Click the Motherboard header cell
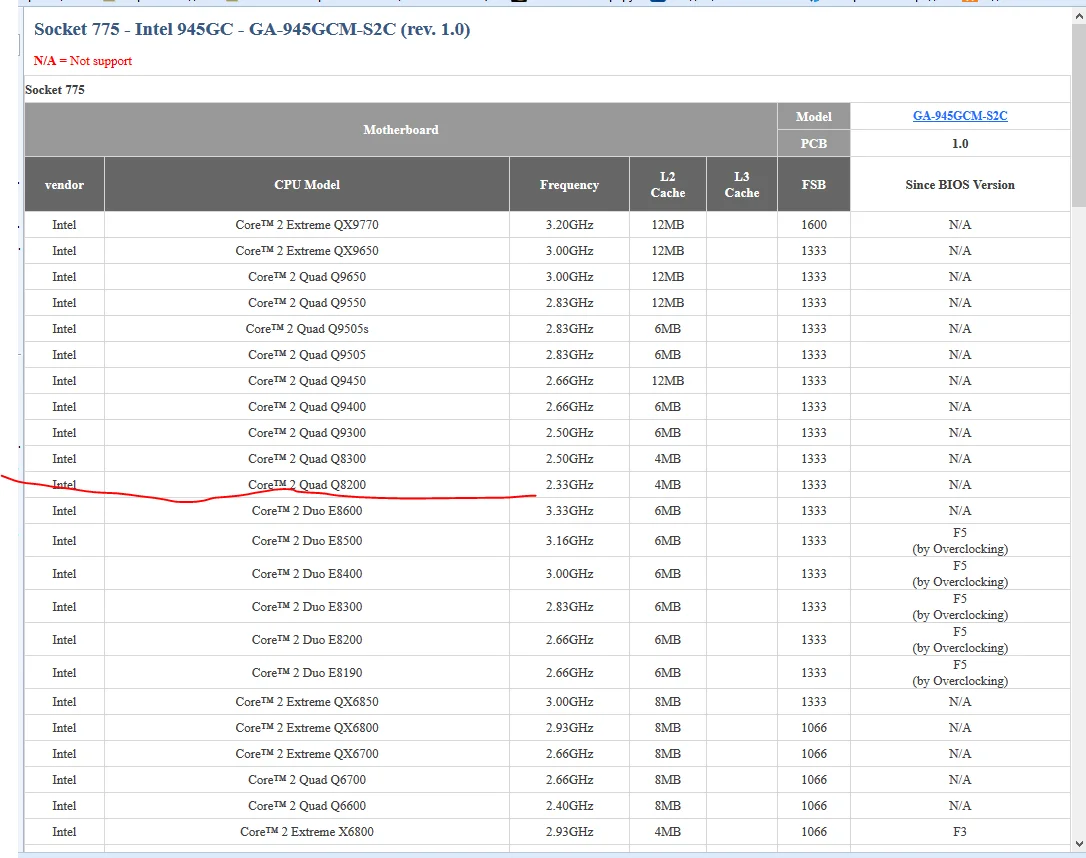 [400, 130]
